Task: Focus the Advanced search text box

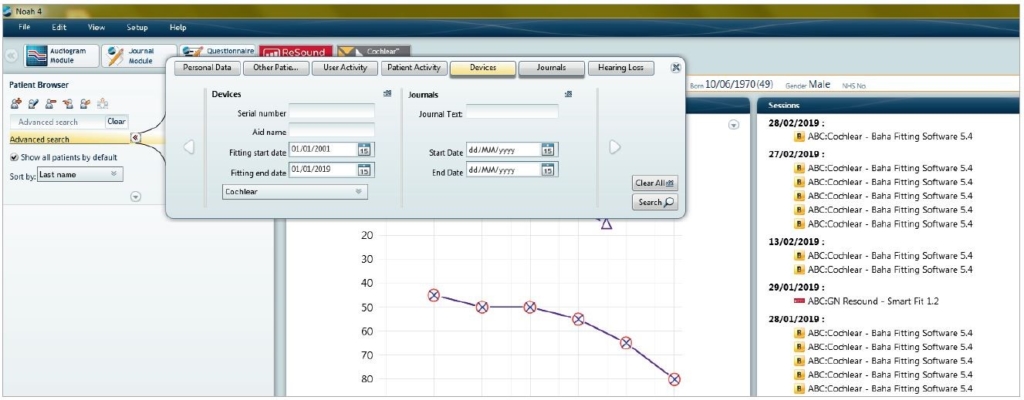Action: point(57,122)
